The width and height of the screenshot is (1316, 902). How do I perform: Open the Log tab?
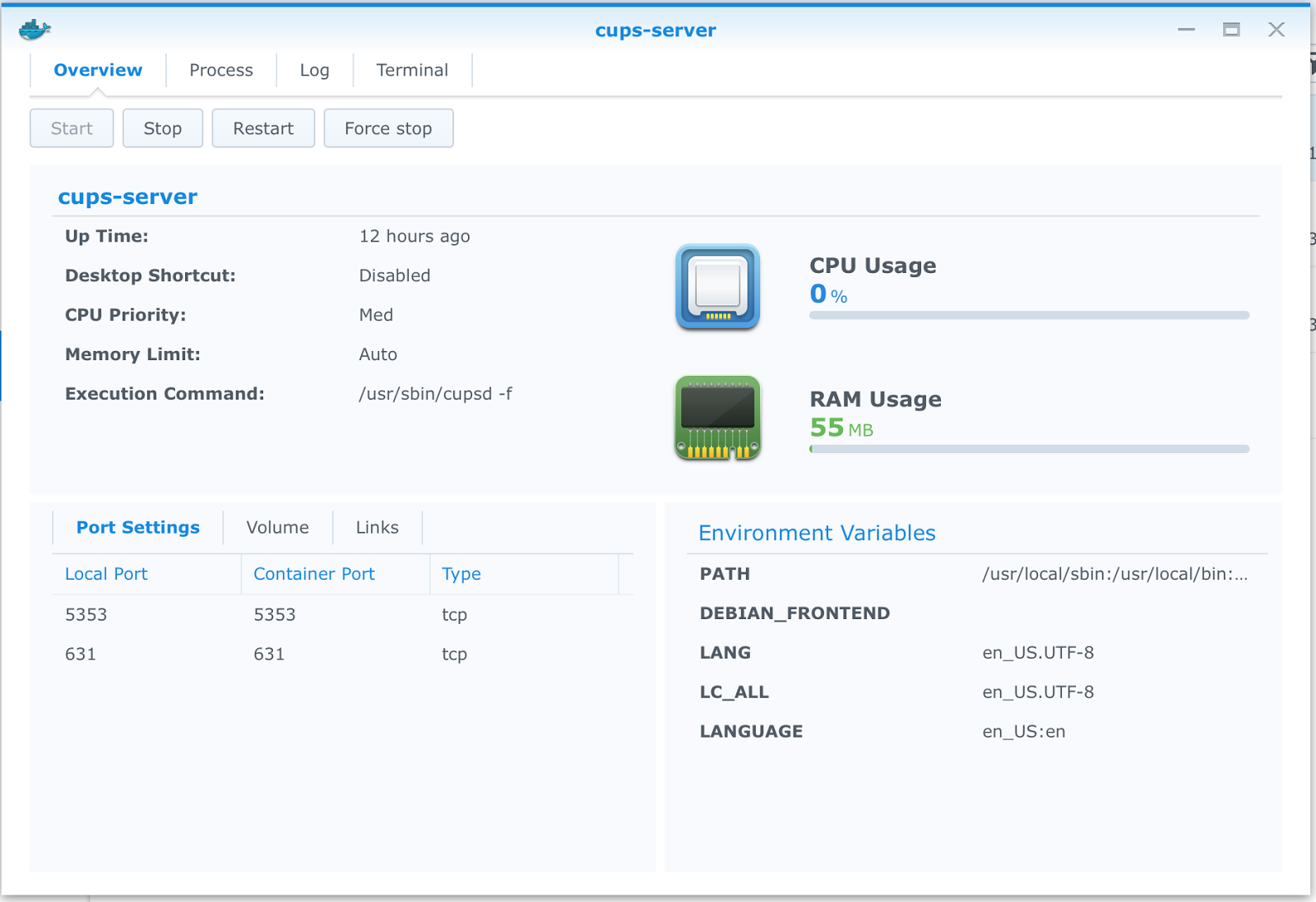click(314, 71)
